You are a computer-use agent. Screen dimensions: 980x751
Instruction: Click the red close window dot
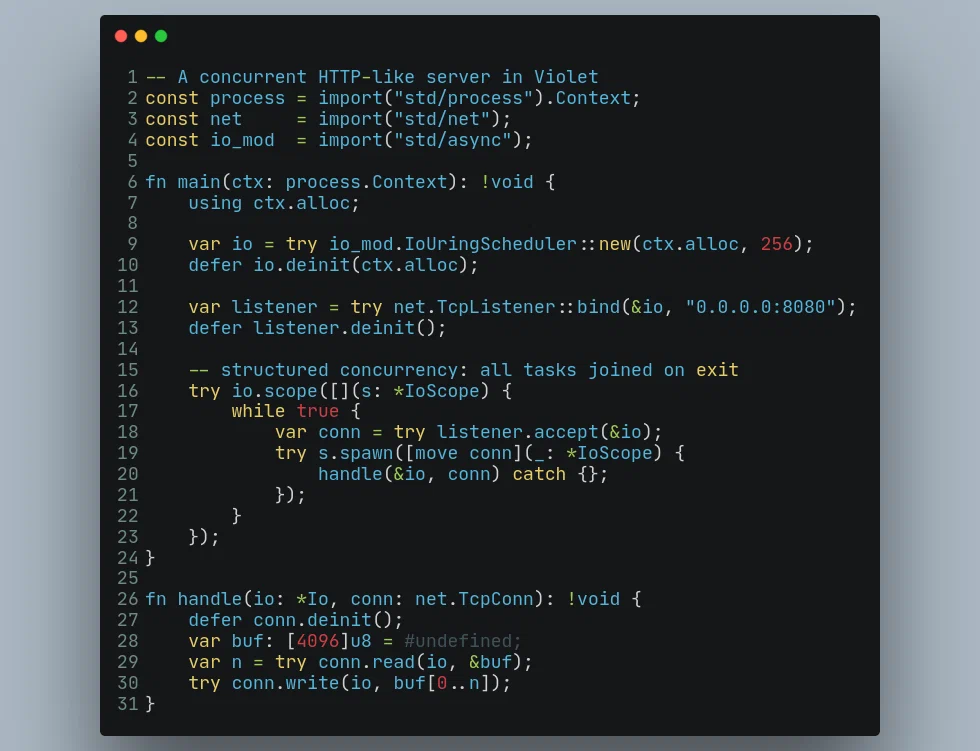pyautogui.click(x=121, y=36)
